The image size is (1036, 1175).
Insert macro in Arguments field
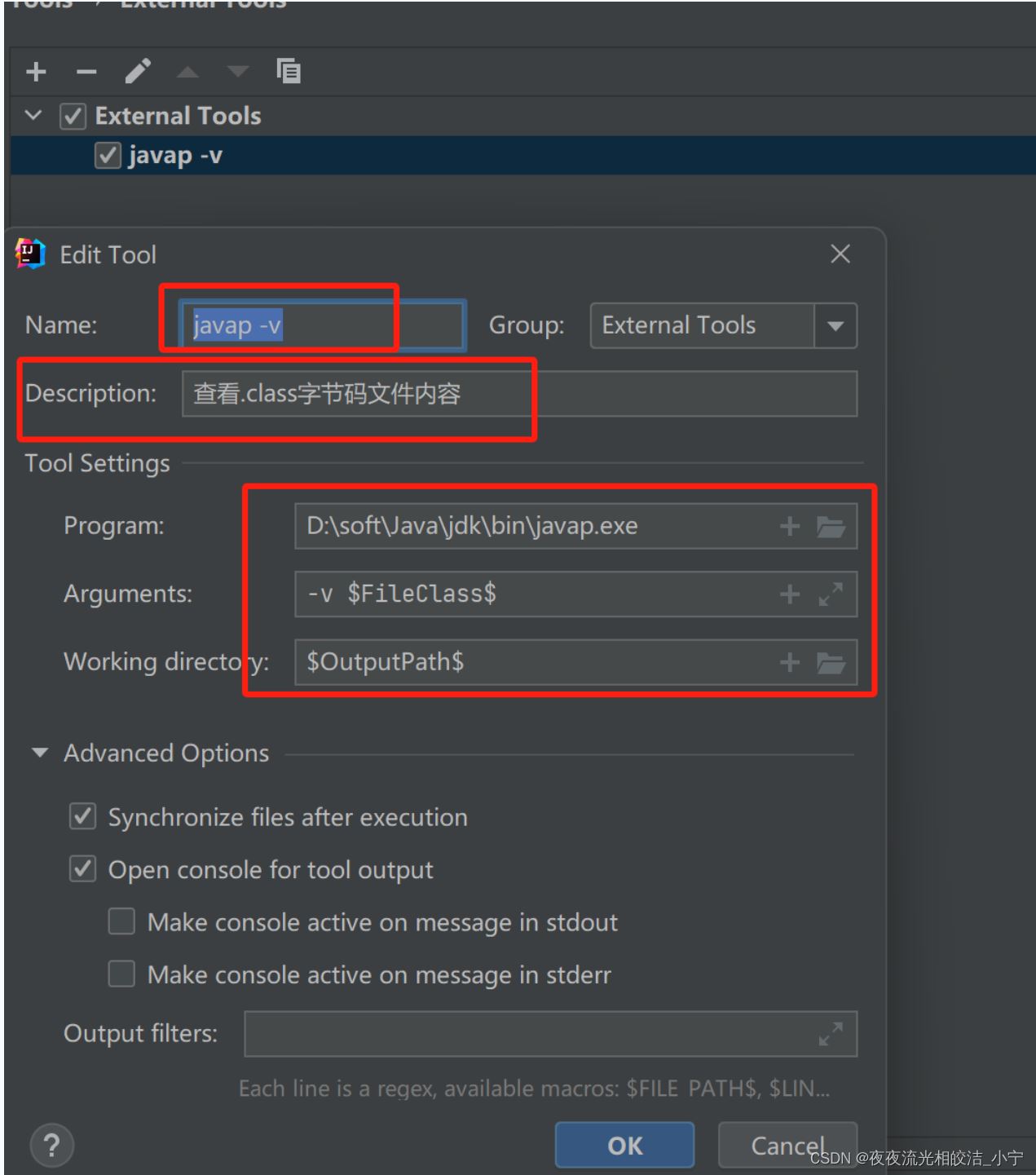pyautogui.click(x=789, y=594)
